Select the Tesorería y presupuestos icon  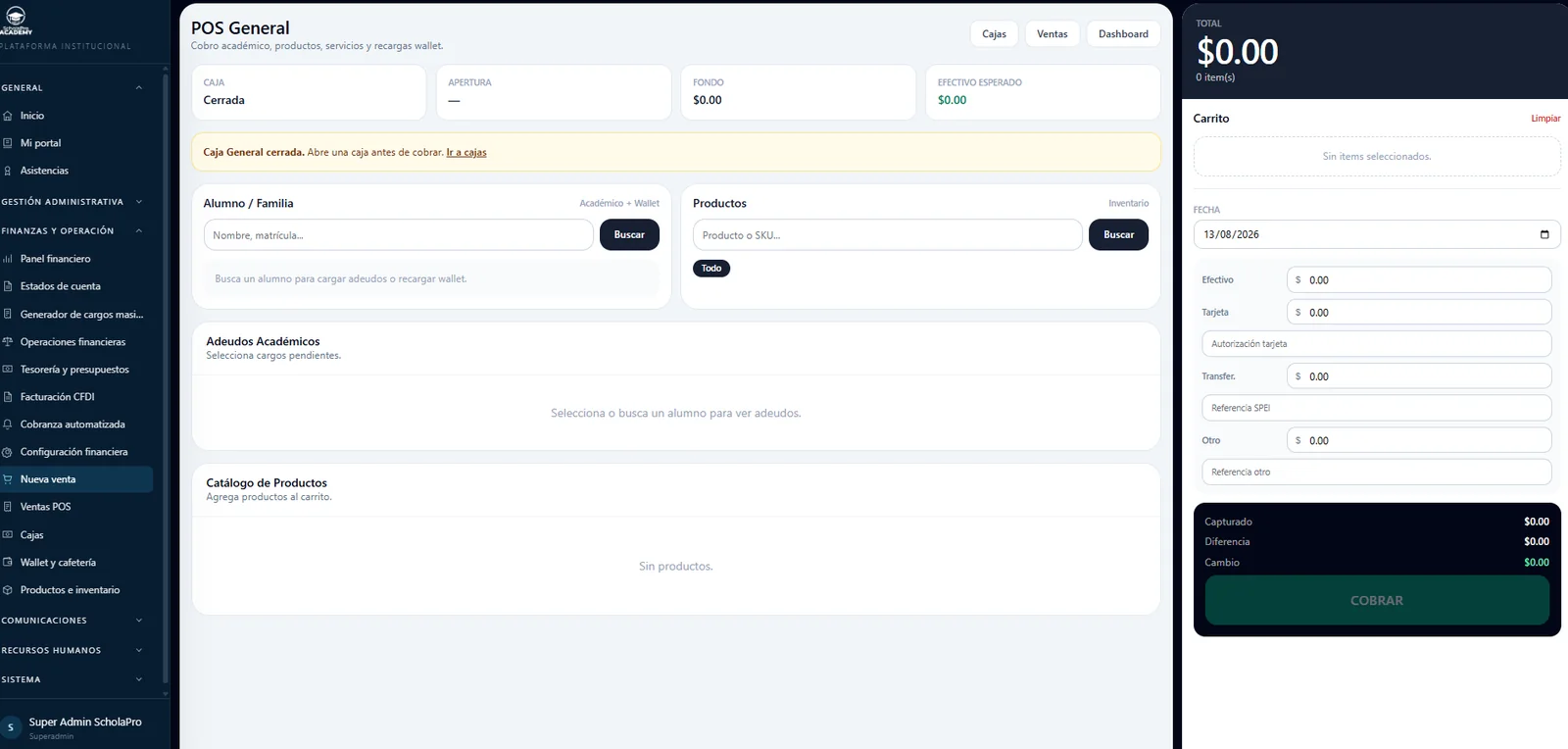pyautogui.click(x=8, y=370)
